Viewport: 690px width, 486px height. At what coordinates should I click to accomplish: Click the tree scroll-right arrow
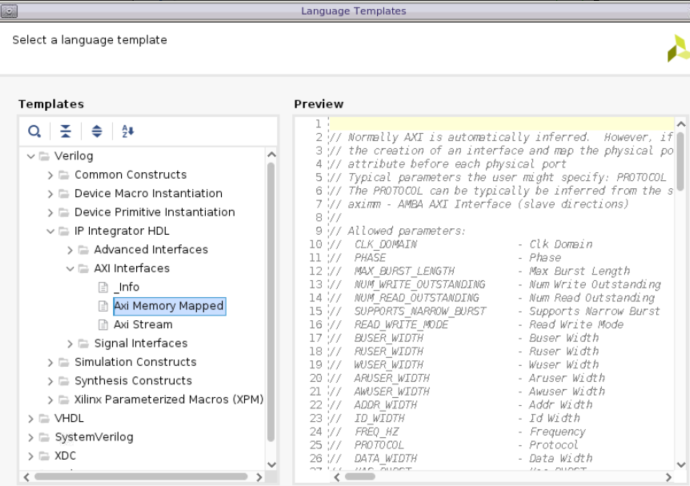(x=259, y=477)
